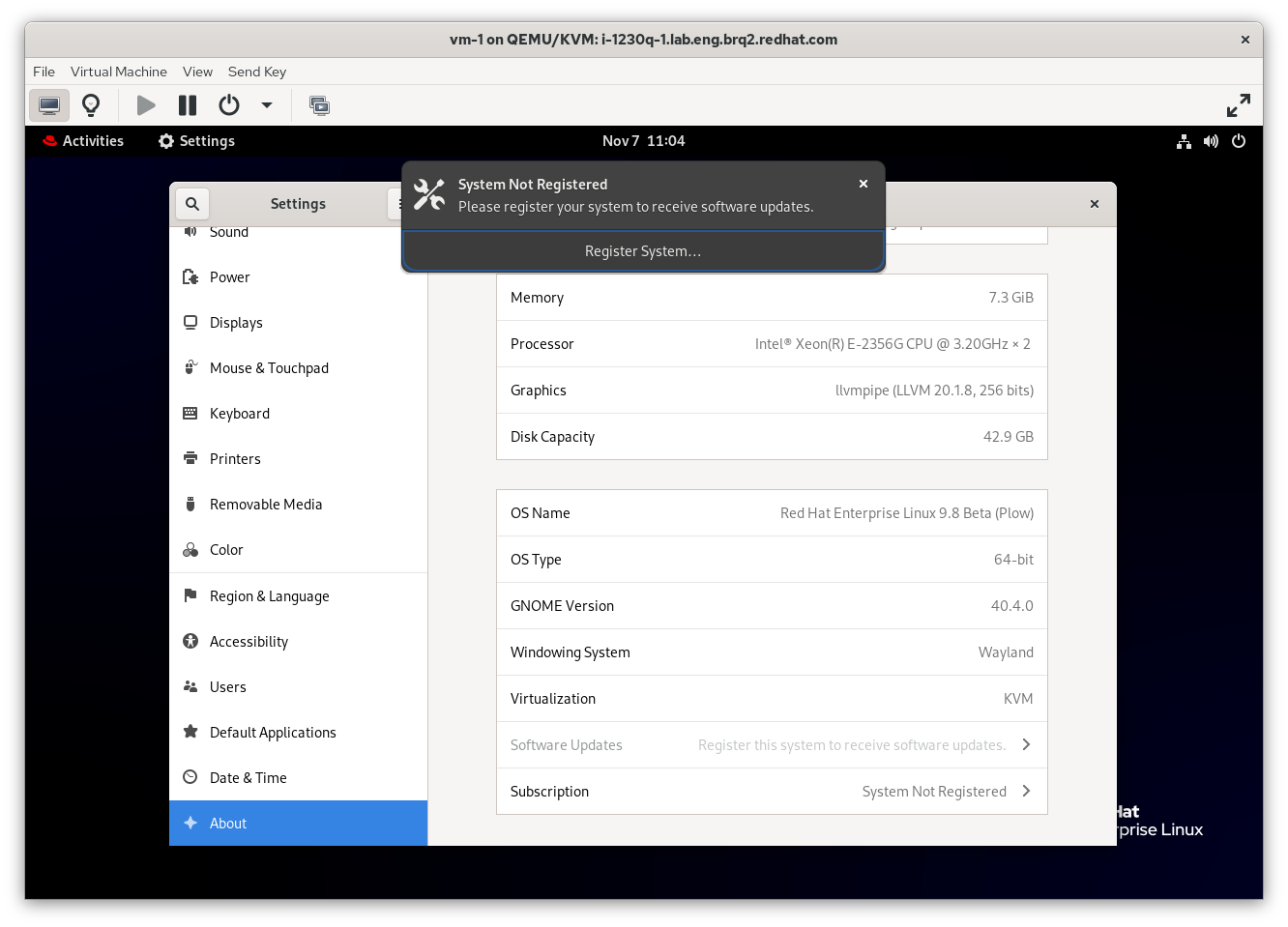Open virtual hardware details lightbulb icon
This screenshot has height=927, width=1288.
click(x=91, y=105)
